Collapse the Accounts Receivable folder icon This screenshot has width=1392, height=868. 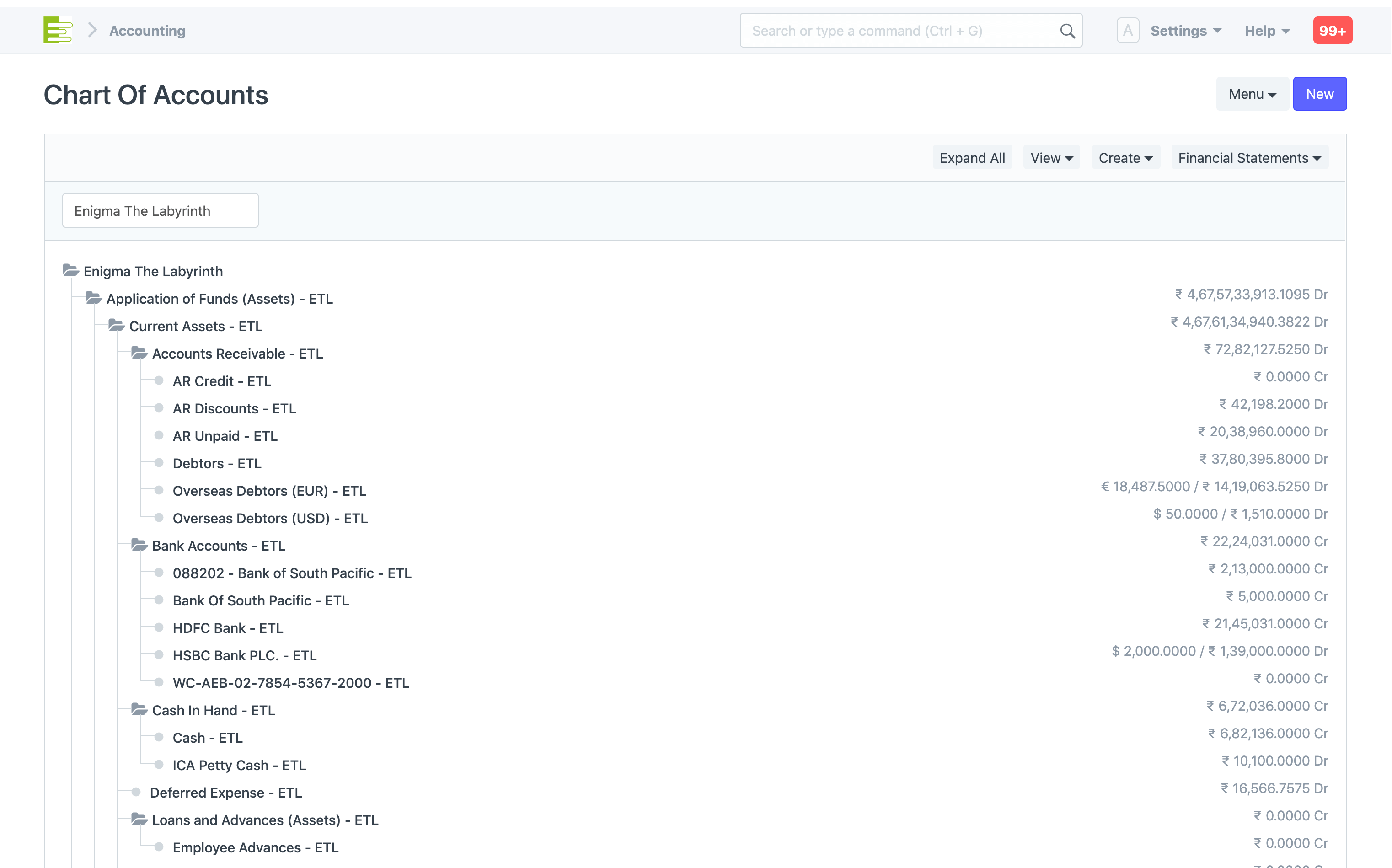pyautogui.click(x=139, y=353)
